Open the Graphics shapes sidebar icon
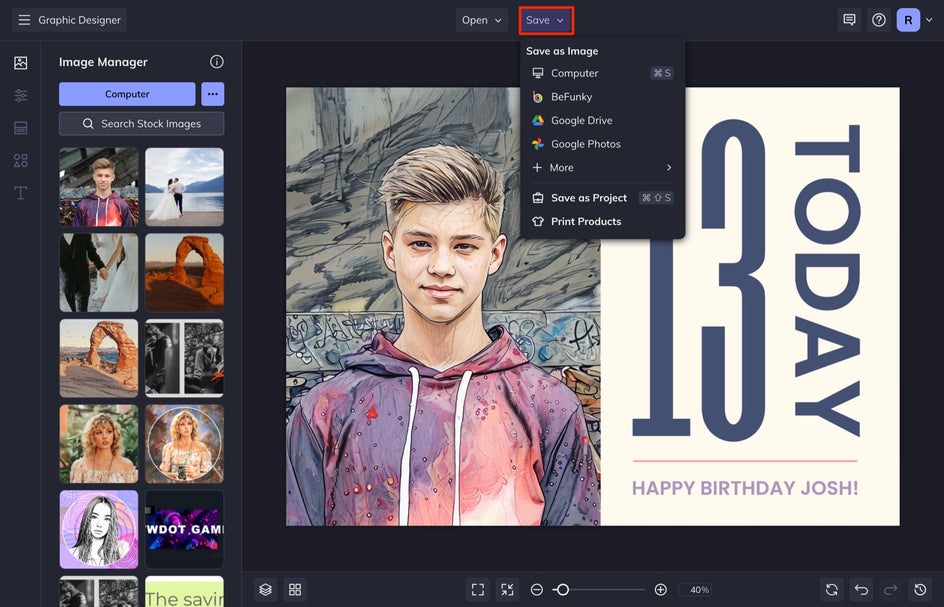This screenshot has height=607, width=944. [20, 160]
